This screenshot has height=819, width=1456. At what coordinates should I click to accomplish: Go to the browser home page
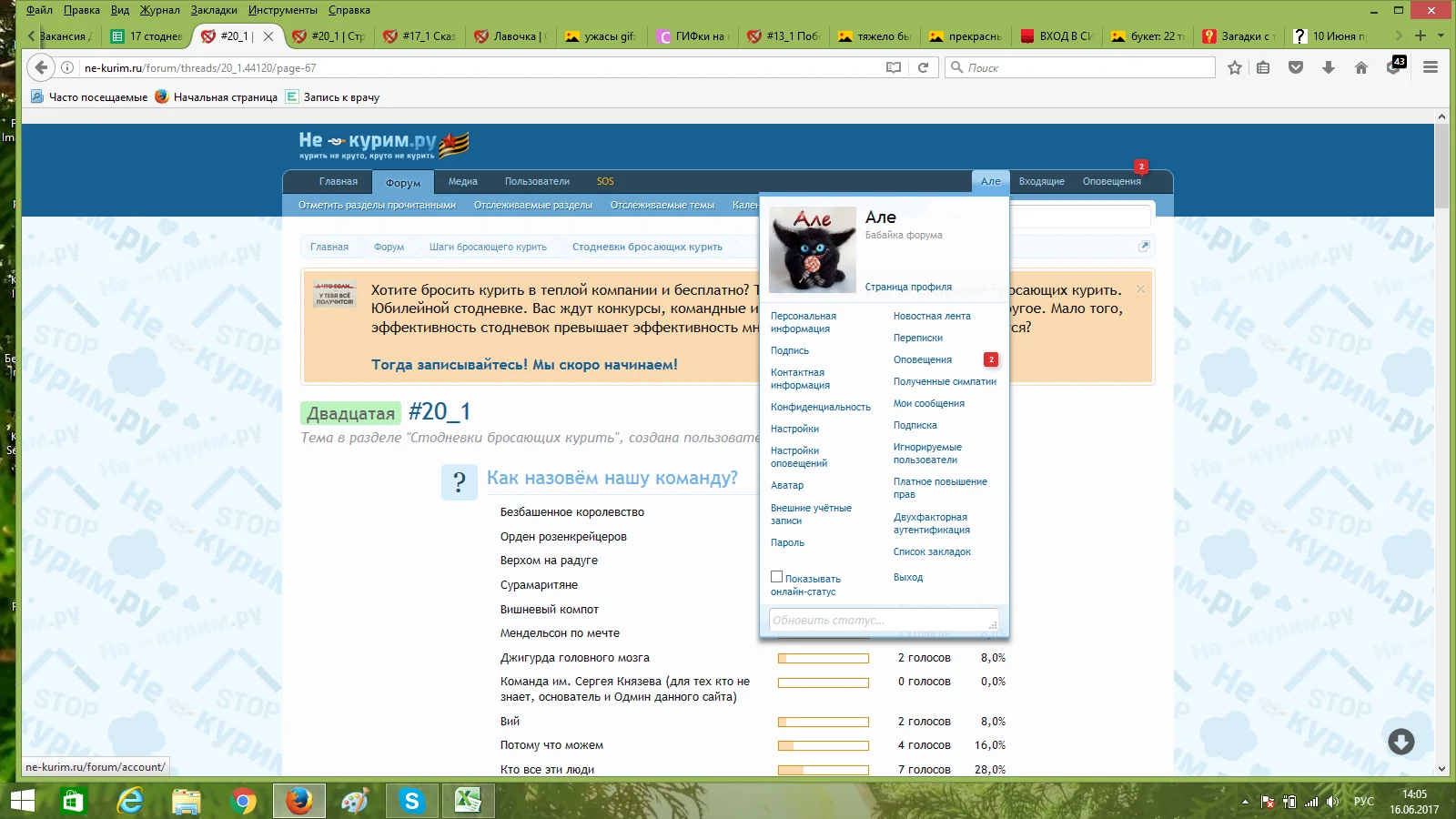(x=1361, y=67)
